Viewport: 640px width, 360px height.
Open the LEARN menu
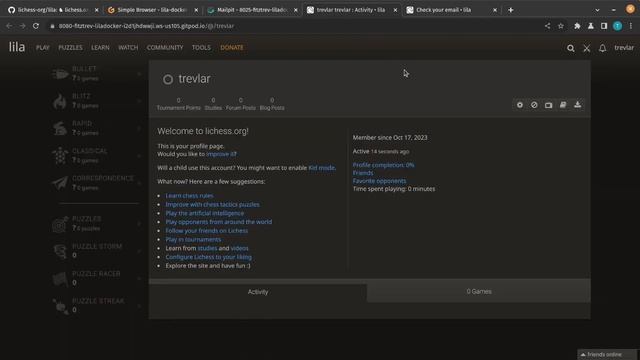click(100, 48)
